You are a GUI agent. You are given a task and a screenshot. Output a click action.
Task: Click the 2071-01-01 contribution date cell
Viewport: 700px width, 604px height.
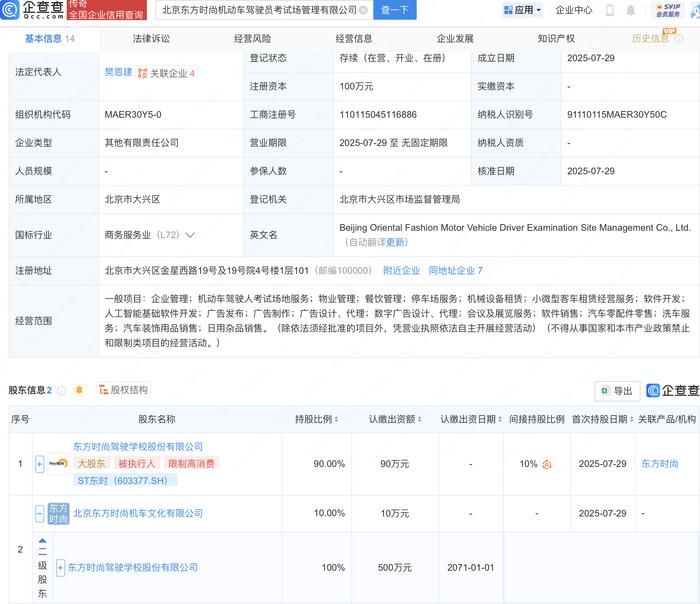coord(471,568)
